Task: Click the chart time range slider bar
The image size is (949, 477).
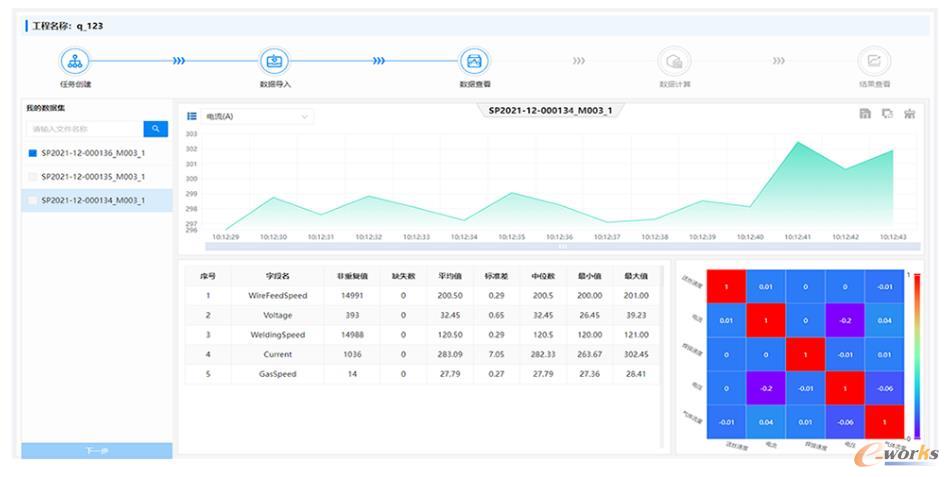Action: click(563, 246)
